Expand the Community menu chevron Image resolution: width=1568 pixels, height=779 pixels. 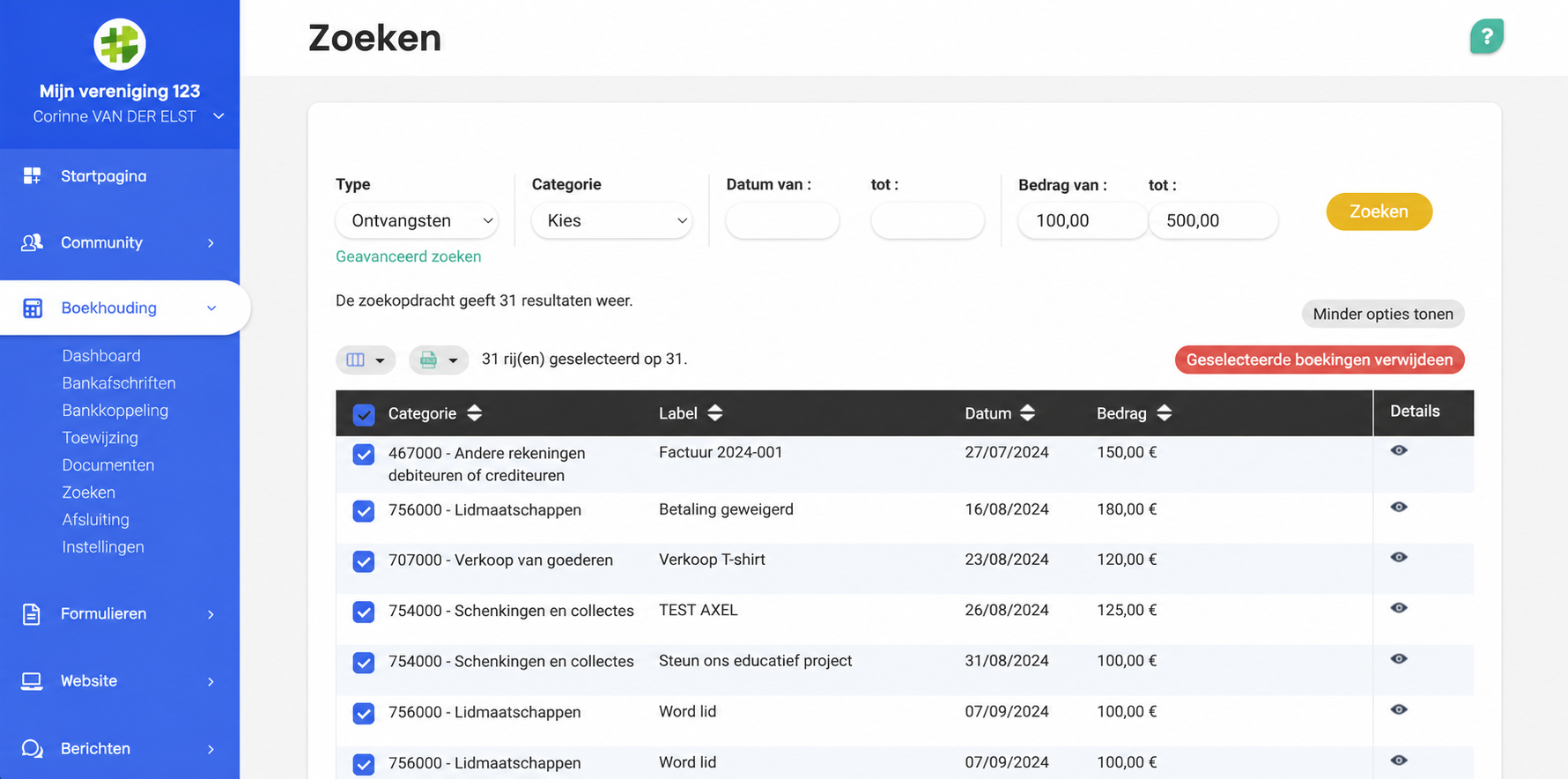(x=211, y=243)
